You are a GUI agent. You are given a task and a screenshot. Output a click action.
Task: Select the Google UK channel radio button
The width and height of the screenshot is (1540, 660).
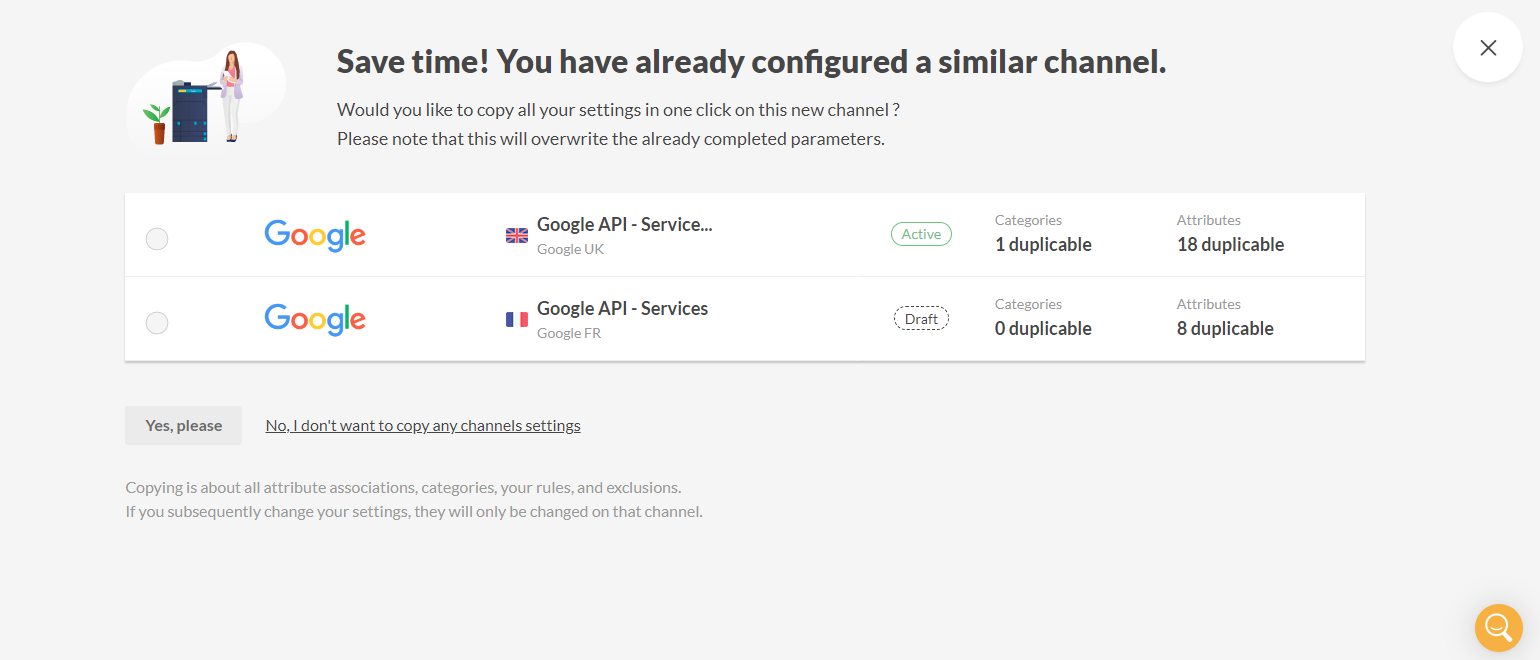(157, 239)
